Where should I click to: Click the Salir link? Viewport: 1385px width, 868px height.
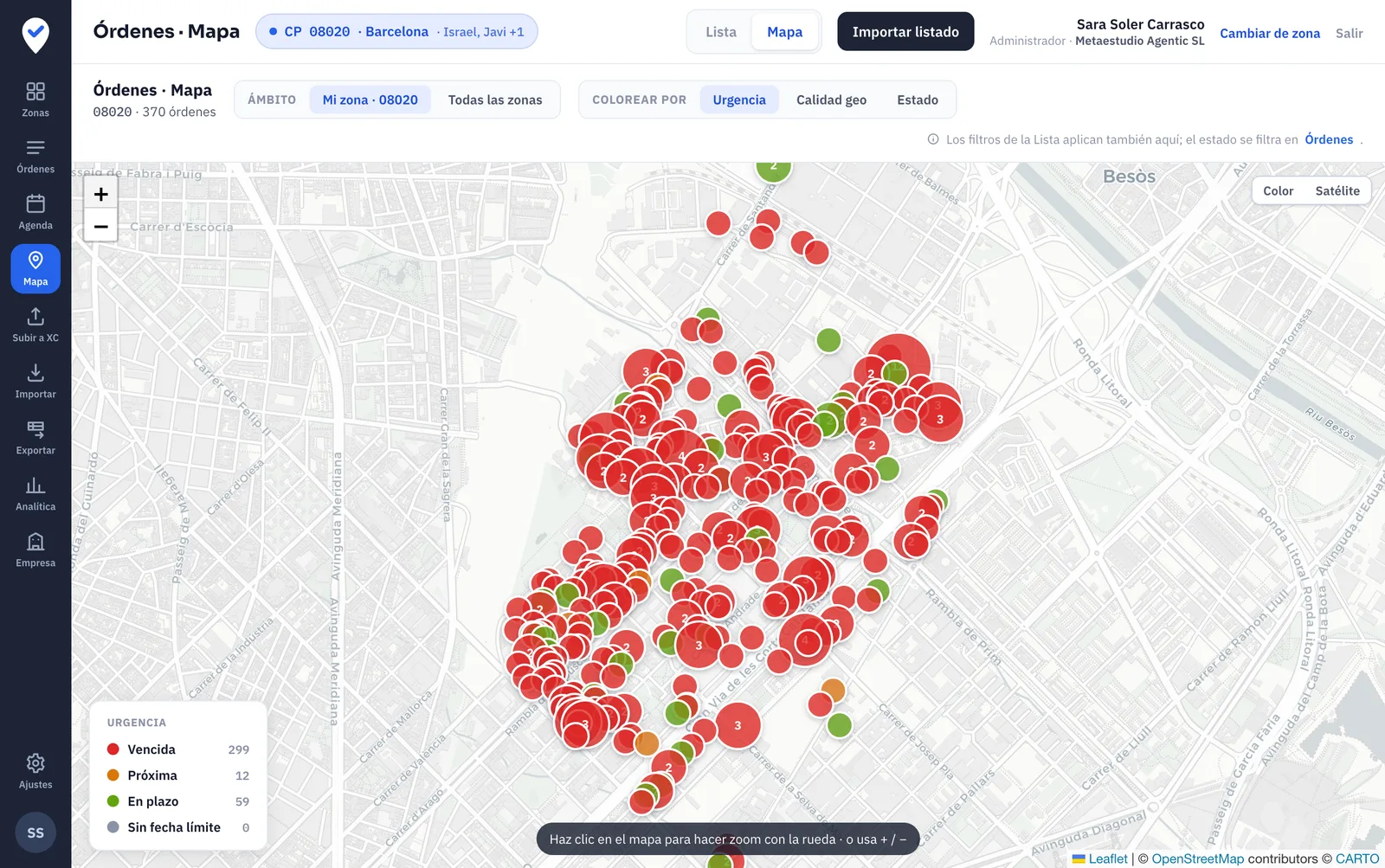coord(1349,33)
